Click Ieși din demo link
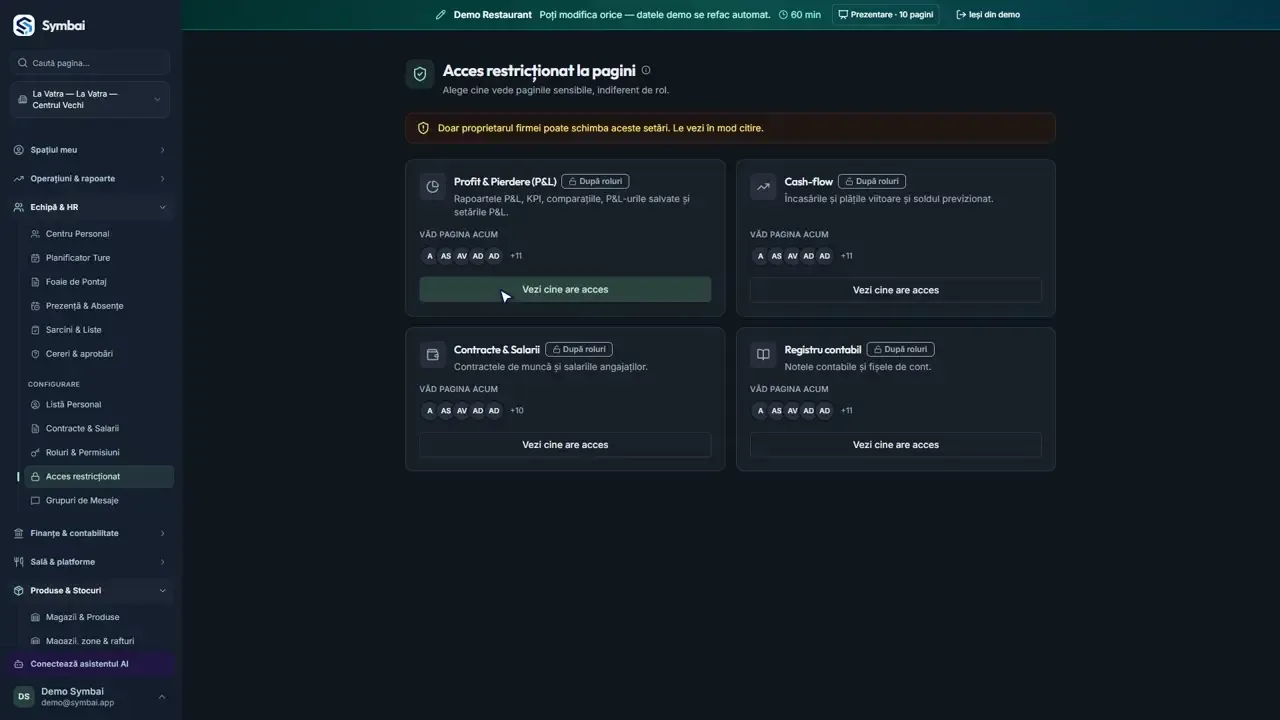Image resolution: width=1280 pixels, height=720 pixels. tap(988, 15)
